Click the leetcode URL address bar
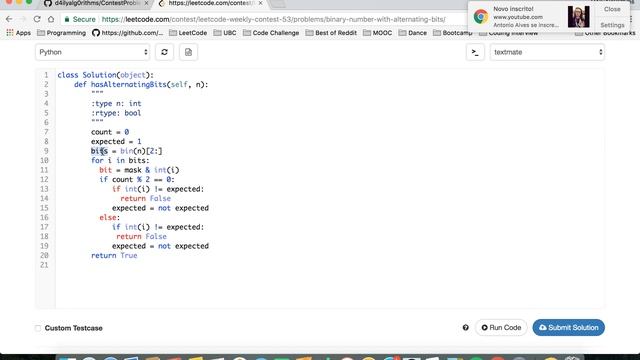This screenshot has height=360, width=640. pyautogui.click(x=273, y=19)
